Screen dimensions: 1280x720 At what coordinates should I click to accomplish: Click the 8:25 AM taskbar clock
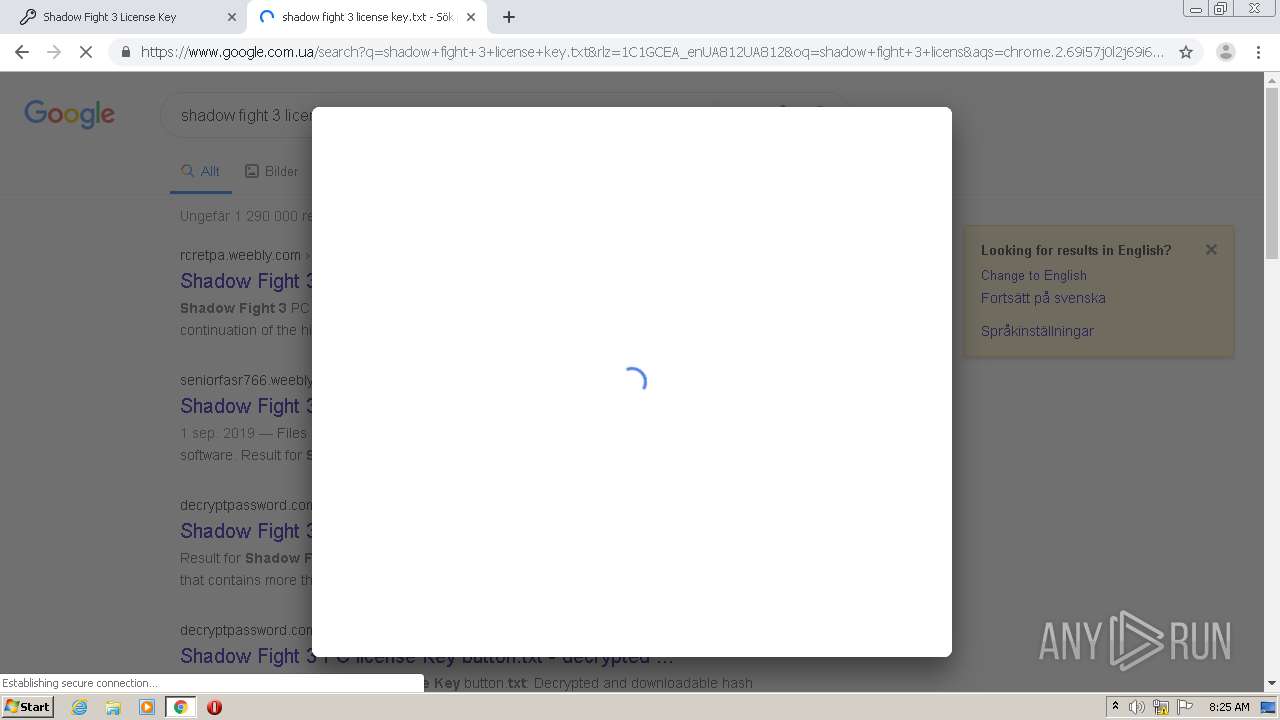click(1229, 707)
